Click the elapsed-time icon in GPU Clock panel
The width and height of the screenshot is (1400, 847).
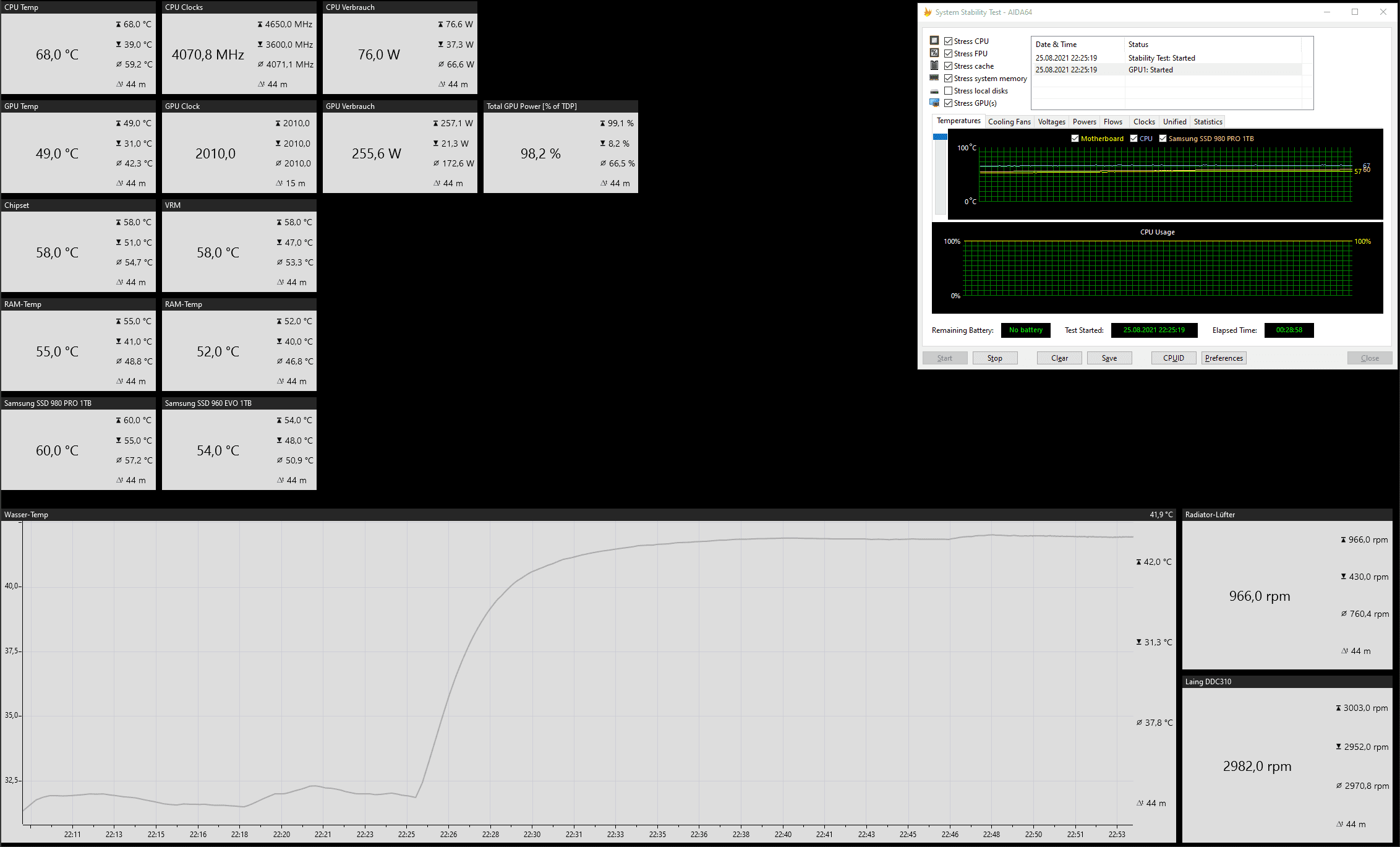point(279,183)
